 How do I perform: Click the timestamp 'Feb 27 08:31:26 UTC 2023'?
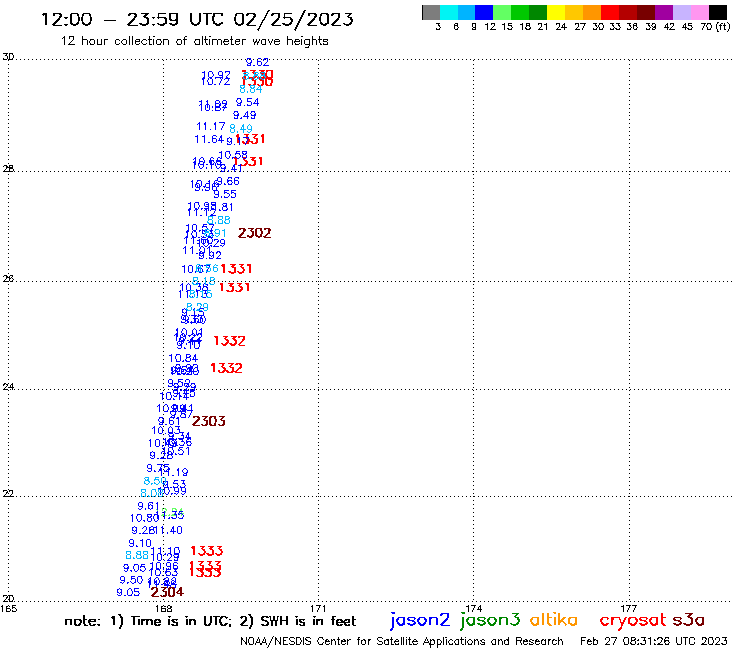tap(654, 641)
